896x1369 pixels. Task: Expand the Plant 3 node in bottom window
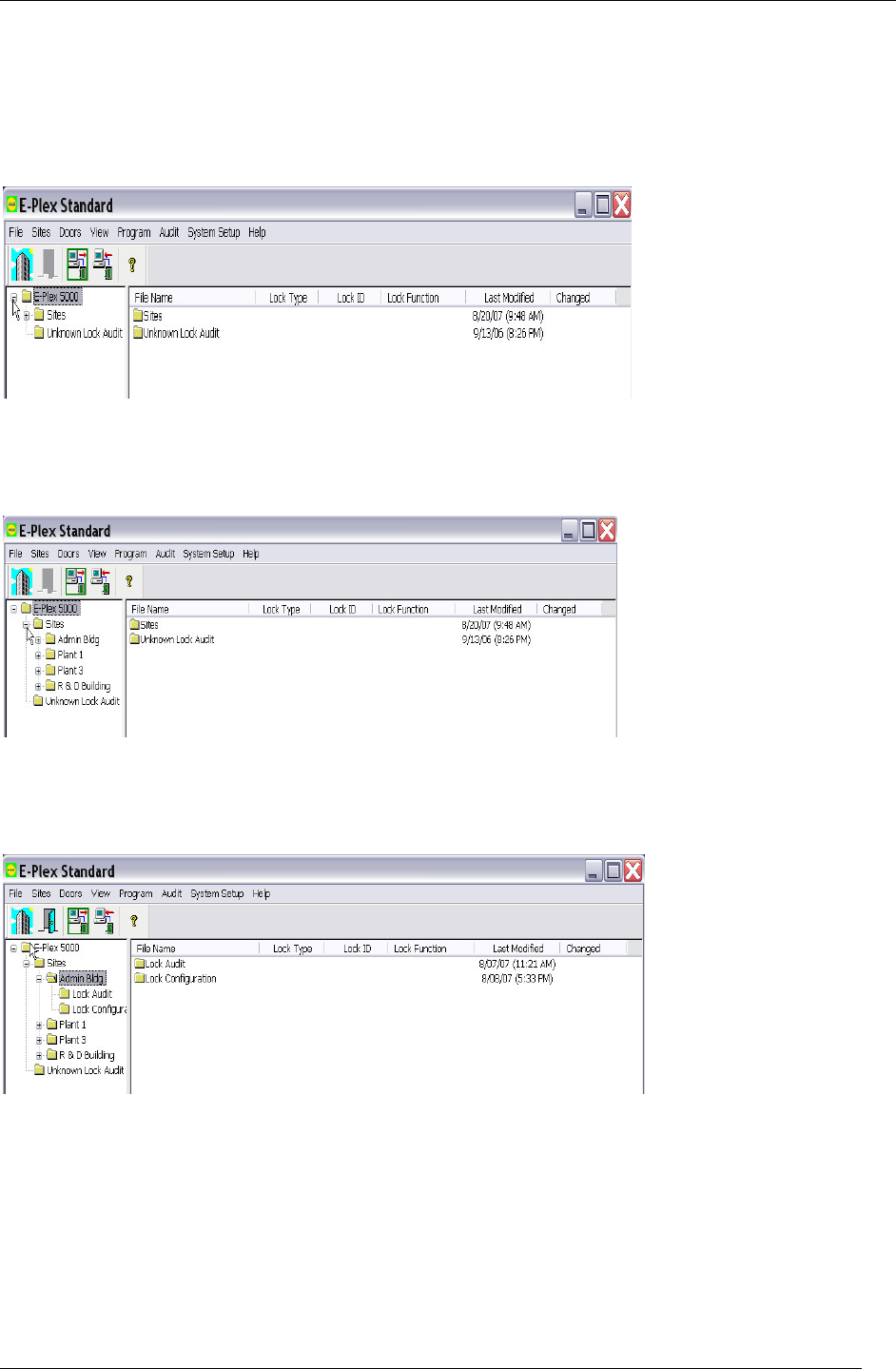pos(40,1041)
